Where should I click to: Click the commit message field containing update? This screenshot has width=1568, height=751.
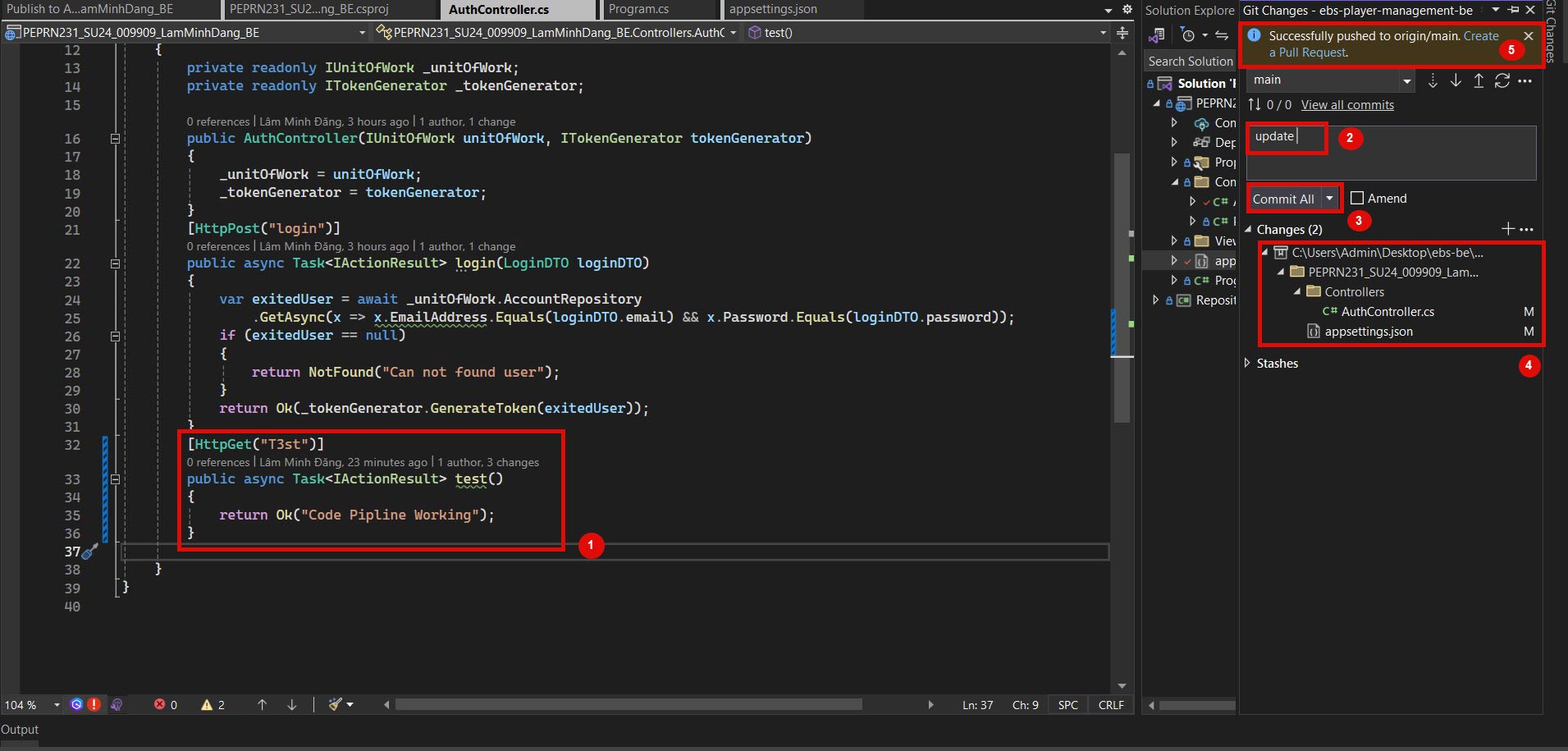click(1391, 153)
